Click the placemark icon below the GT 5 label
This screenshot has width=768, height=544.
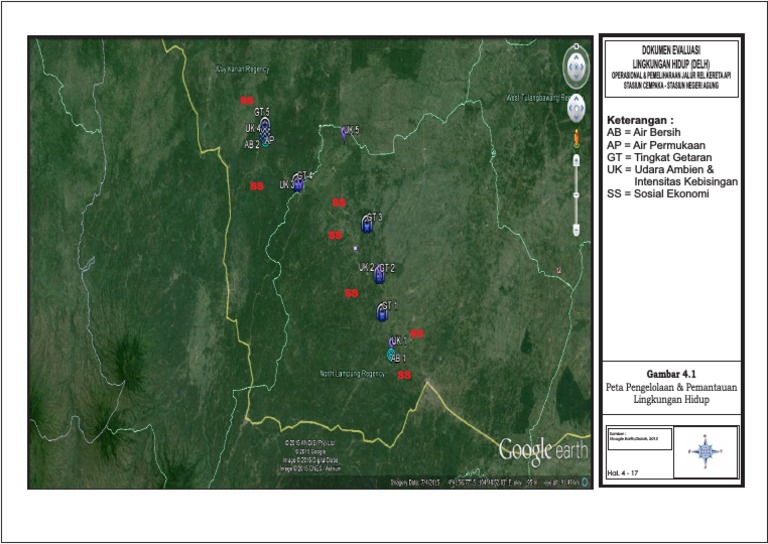(264, 126)
